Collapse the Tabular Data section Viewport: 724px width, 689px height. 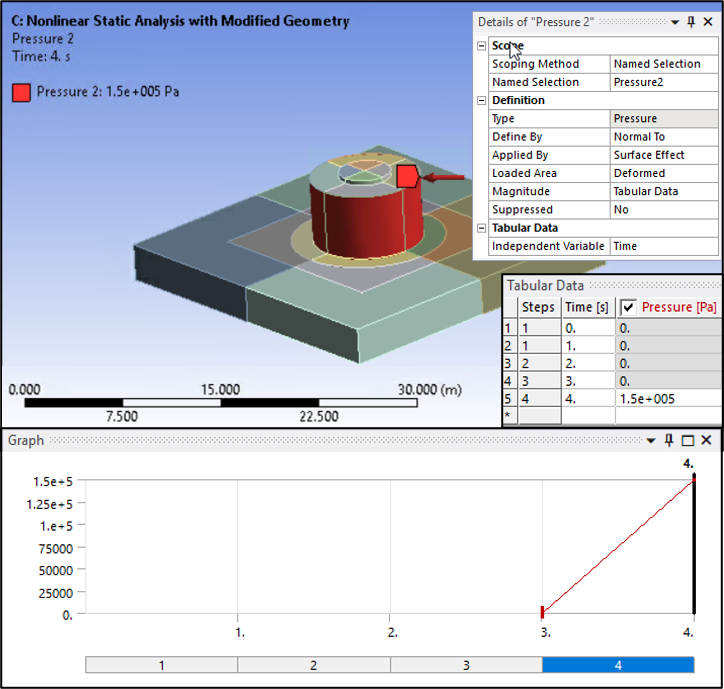pos(481,228)
